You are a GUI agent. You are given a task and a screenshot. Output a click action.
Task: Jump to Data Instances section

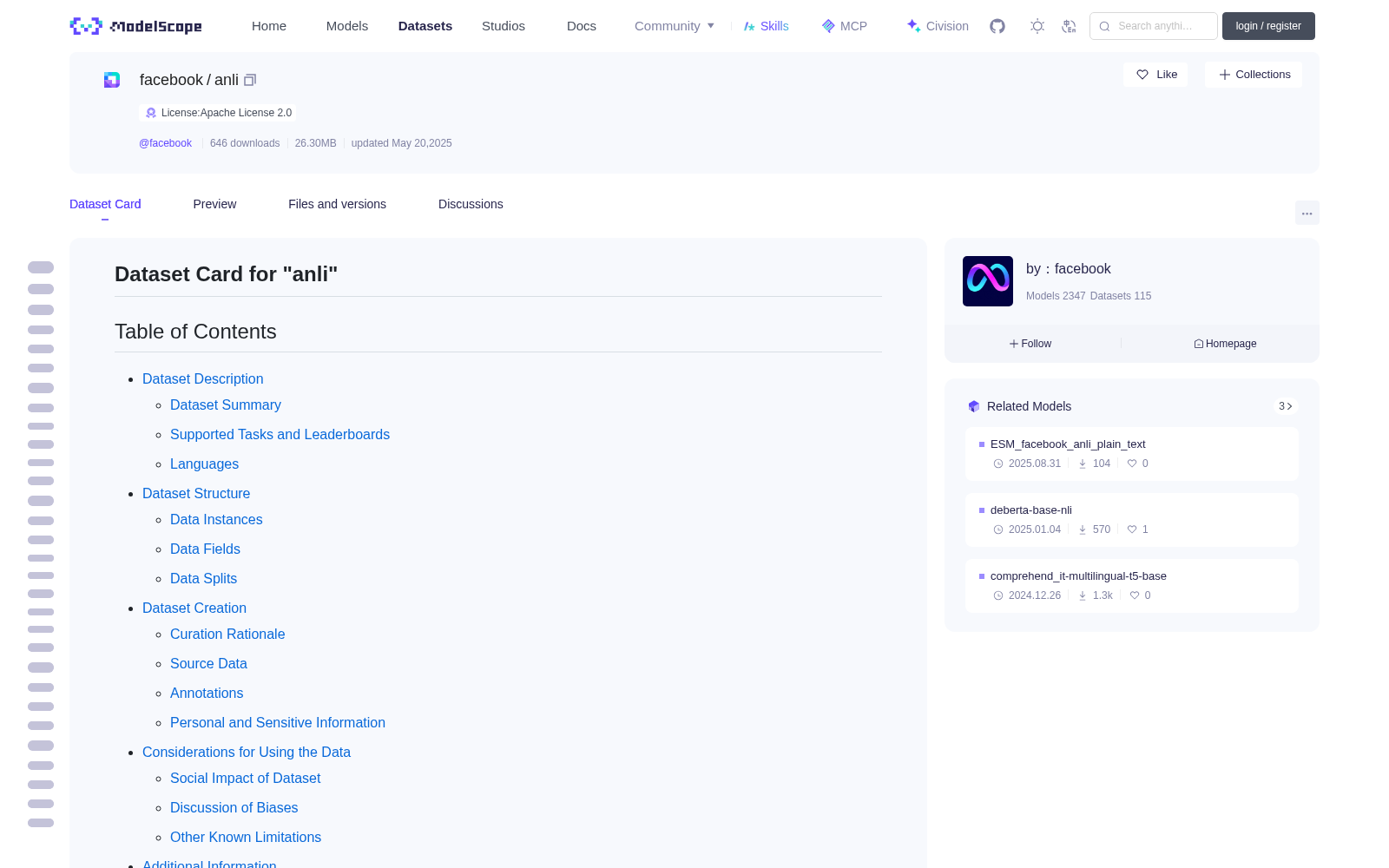(x=216, y=520)
